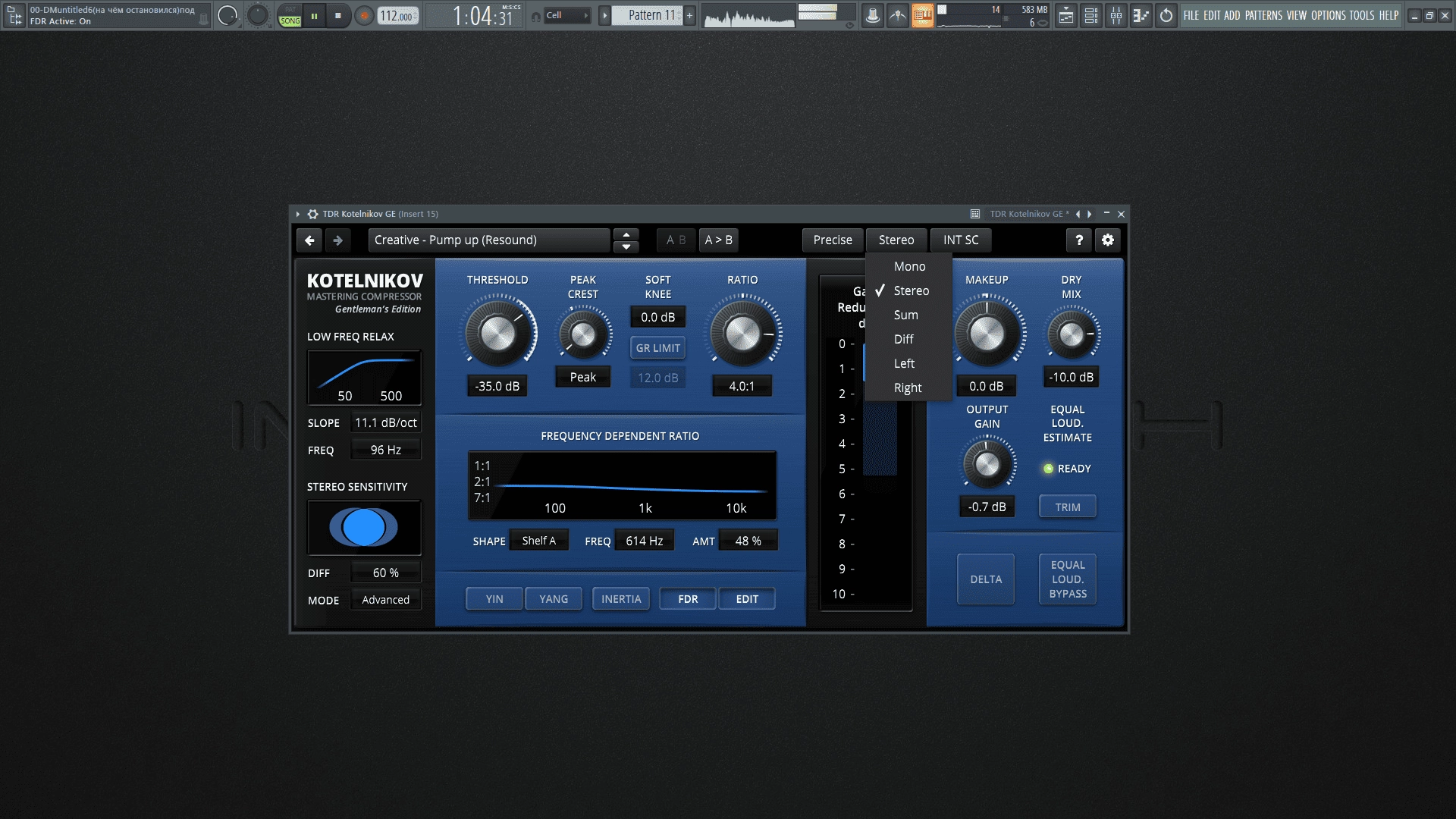Open the HELP menu
This screenshot has width=1456, height=819.
1389,15
